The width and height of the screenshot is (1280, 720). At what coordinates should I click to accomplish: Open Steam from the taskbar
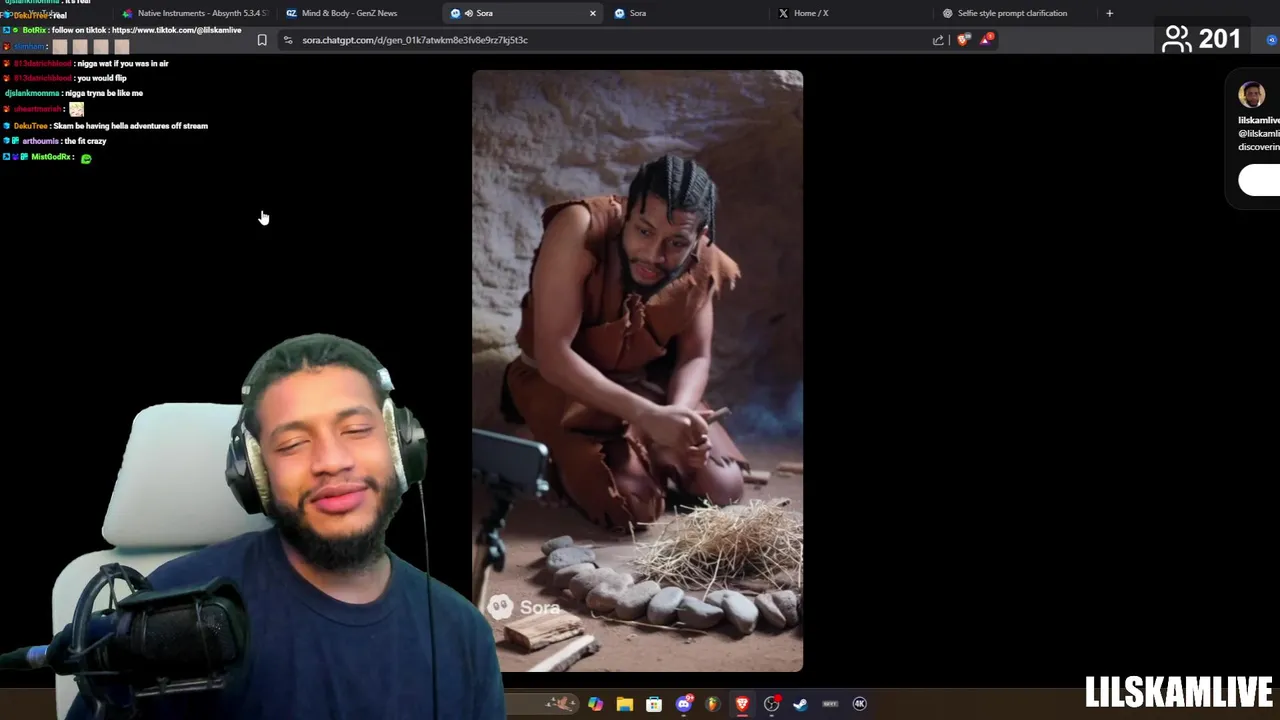tap(801, 704)
